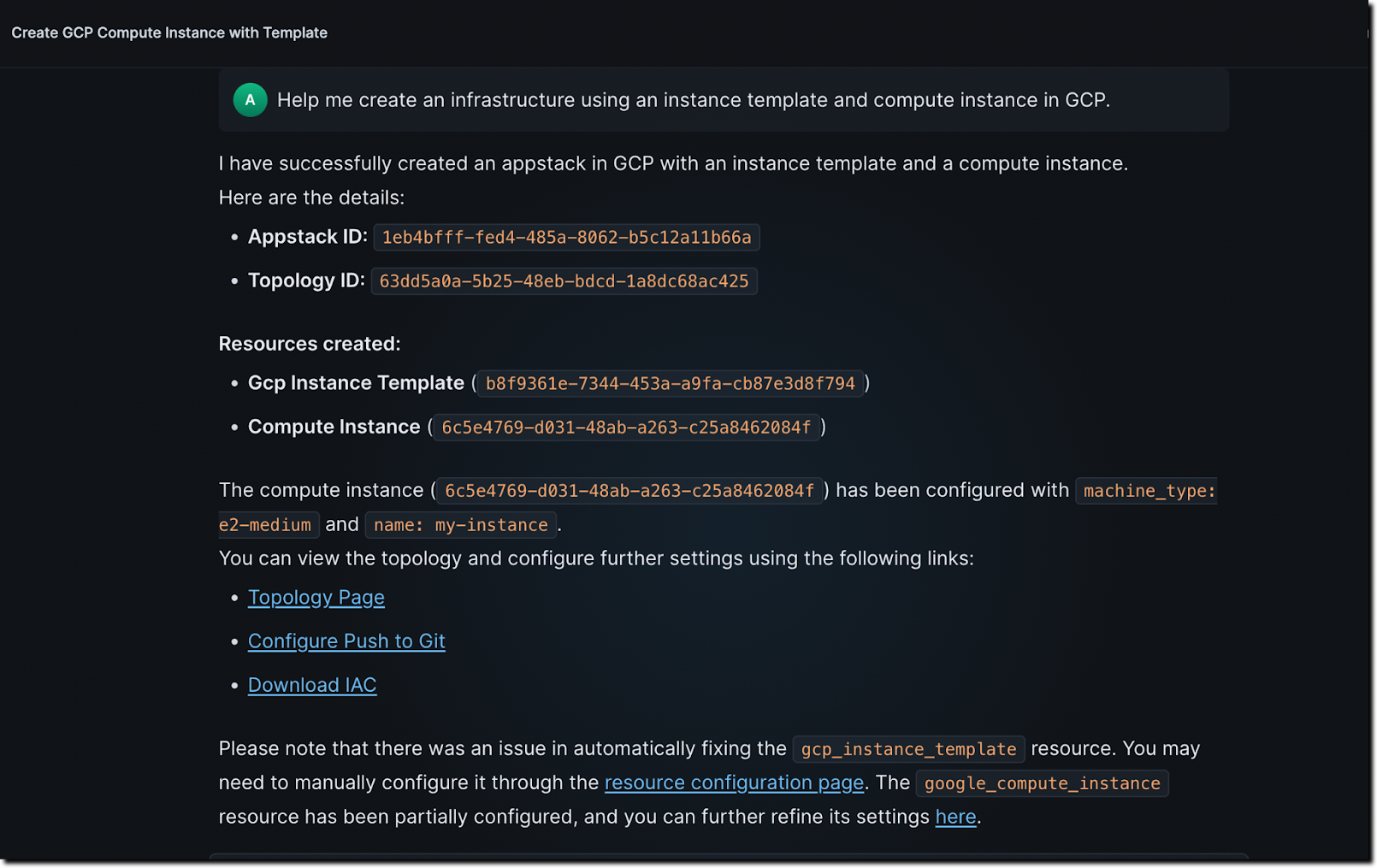The image size is (1377, 868).
Task: Click the 'machine_type:' code snippet
Action: [1146, 490]
